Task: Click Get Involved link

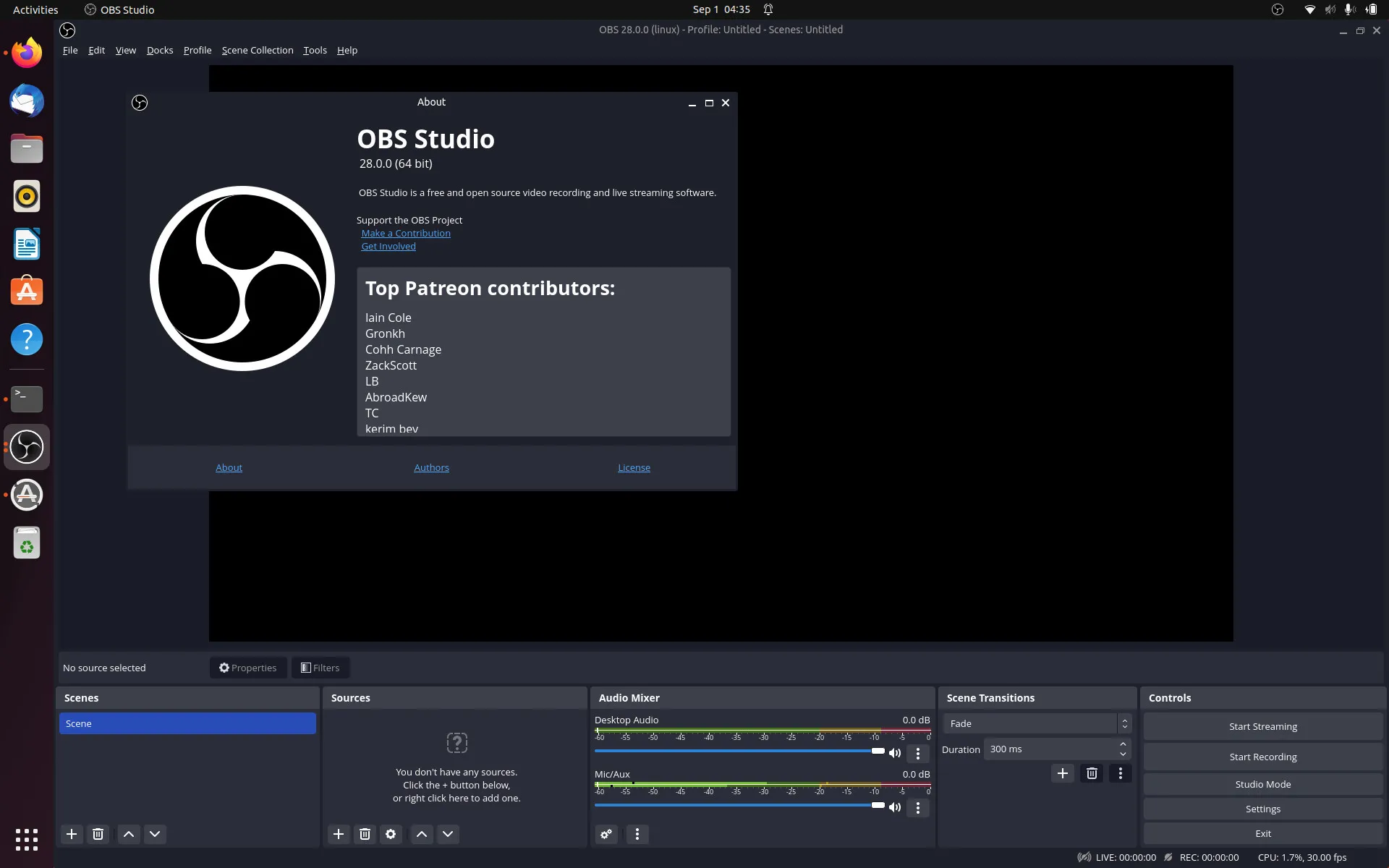Action: pyautogui.click(x=388, y=246)
